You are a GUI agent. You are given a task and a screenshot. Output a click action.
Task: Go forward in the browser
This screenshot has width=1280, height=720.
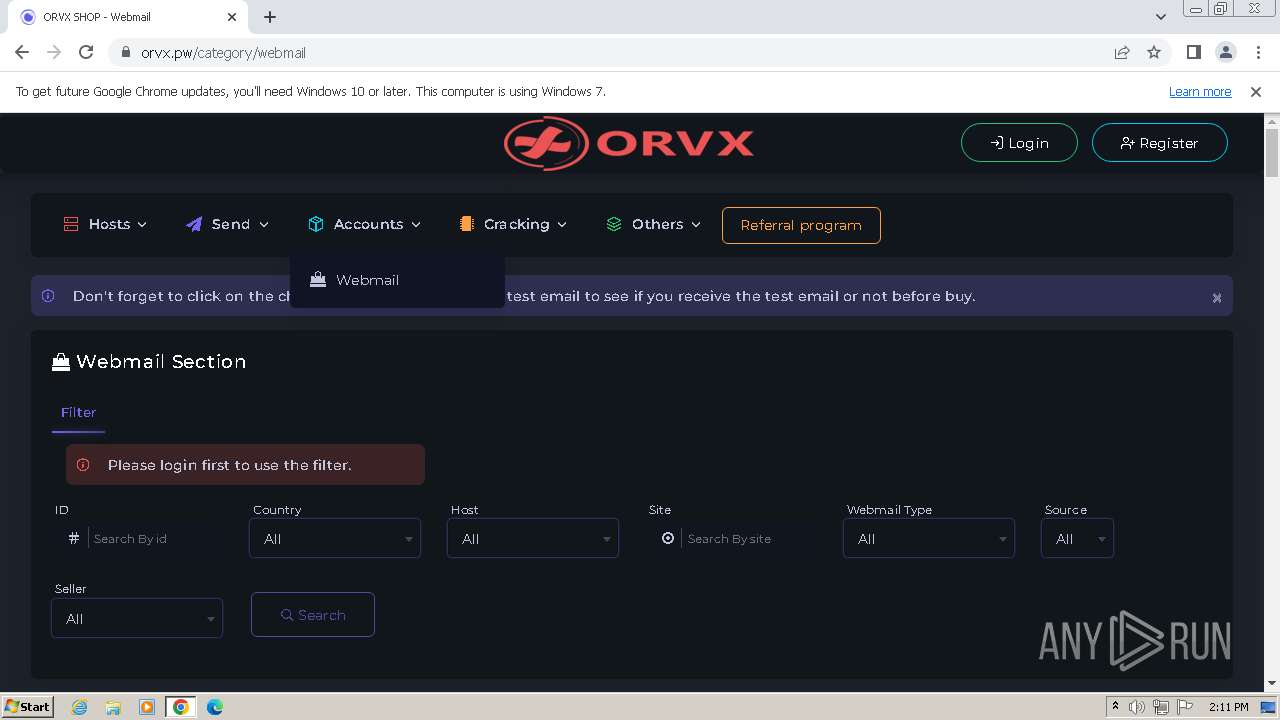click(x=54, y=52)
